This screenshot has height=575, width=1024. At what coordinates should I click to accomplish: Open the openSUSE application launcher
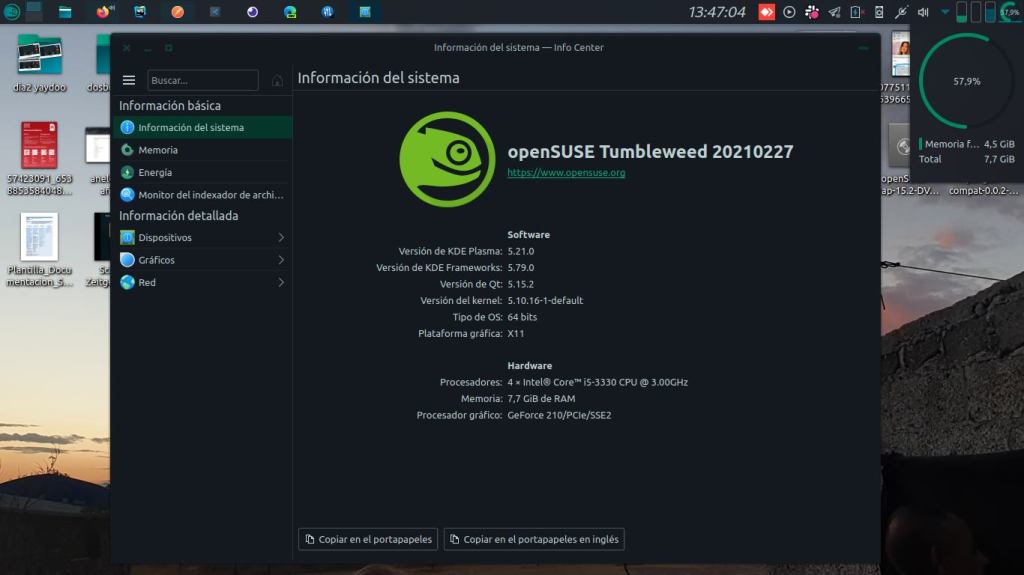(12, 12)
